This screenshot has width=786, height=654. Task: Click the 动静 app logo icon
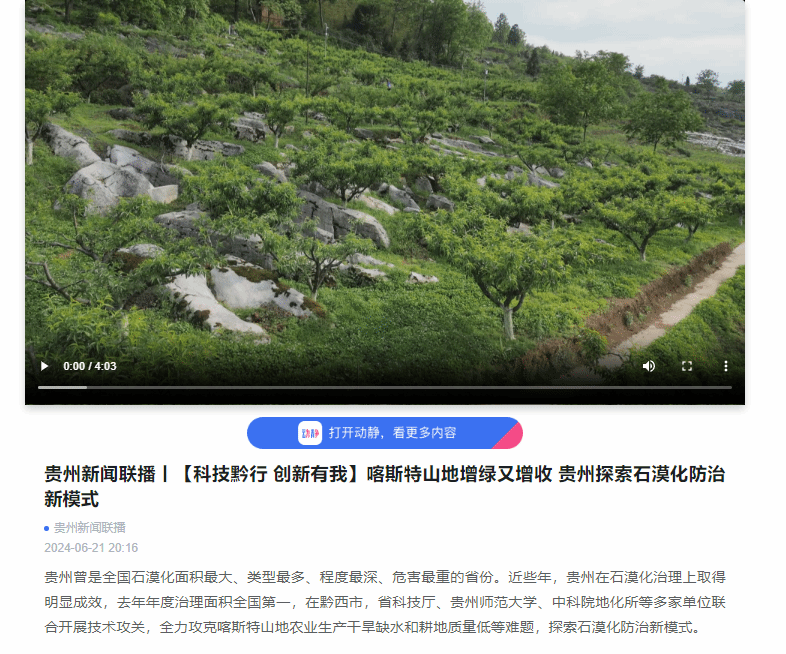point(310,433)
